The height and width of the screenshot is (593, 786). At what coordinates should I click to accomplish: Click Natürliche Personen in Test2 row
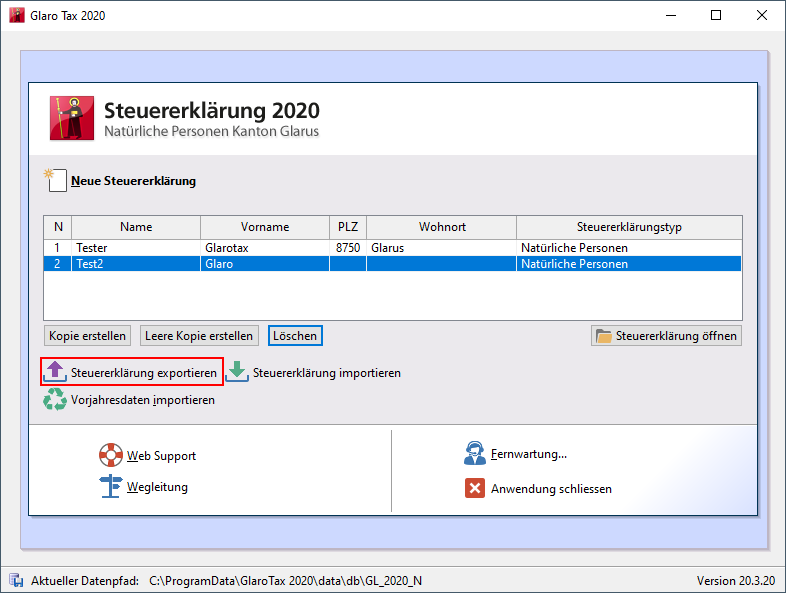[x=629, y=264]
